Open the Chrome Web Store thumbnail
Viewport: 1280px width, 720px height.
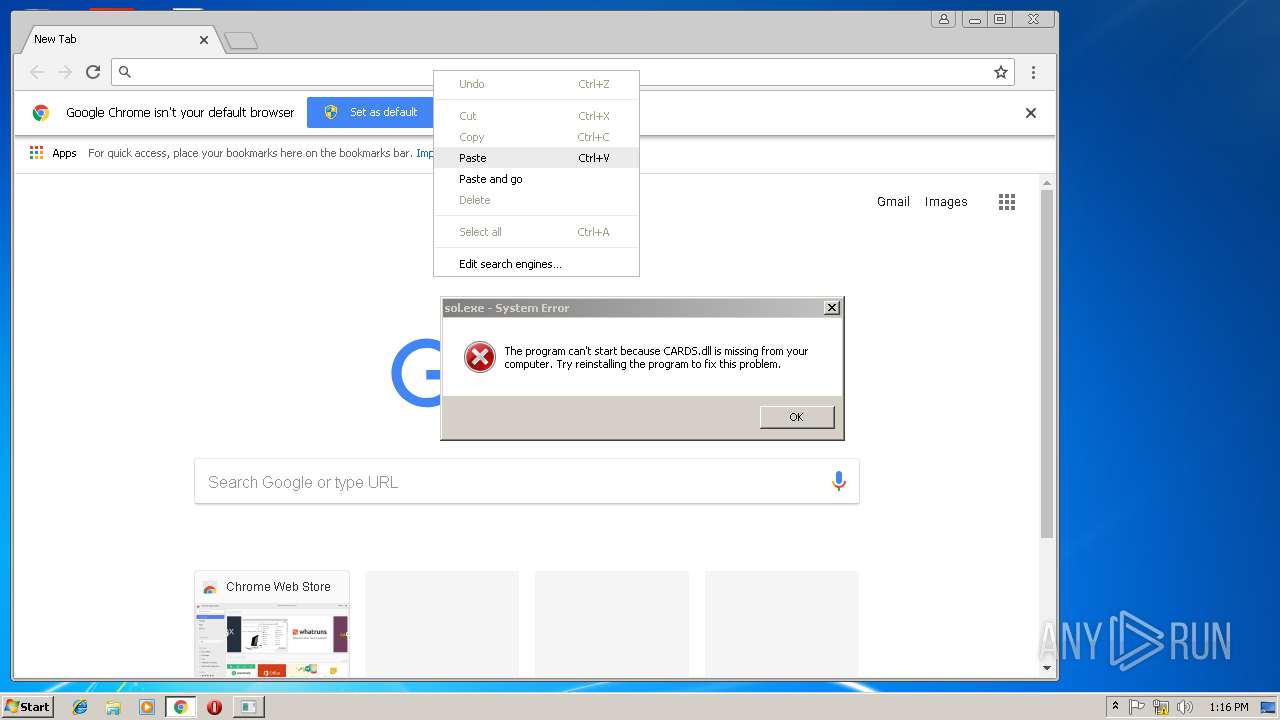[x=272, y=624]
